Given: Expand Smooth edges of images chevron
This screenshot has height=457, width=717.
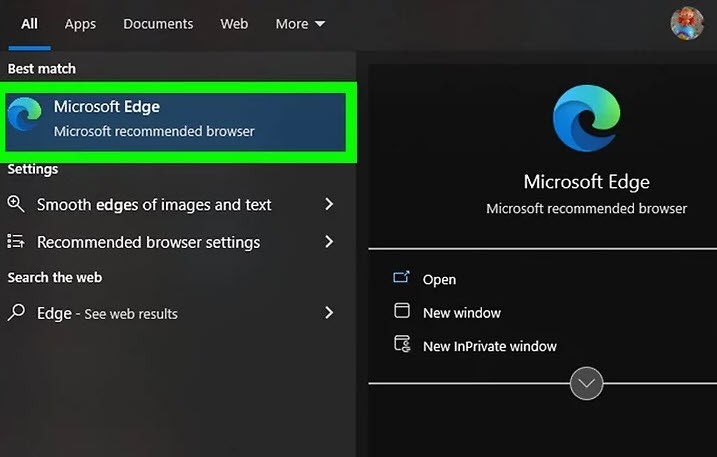Looking at the screenshot, I should (329, 204).
